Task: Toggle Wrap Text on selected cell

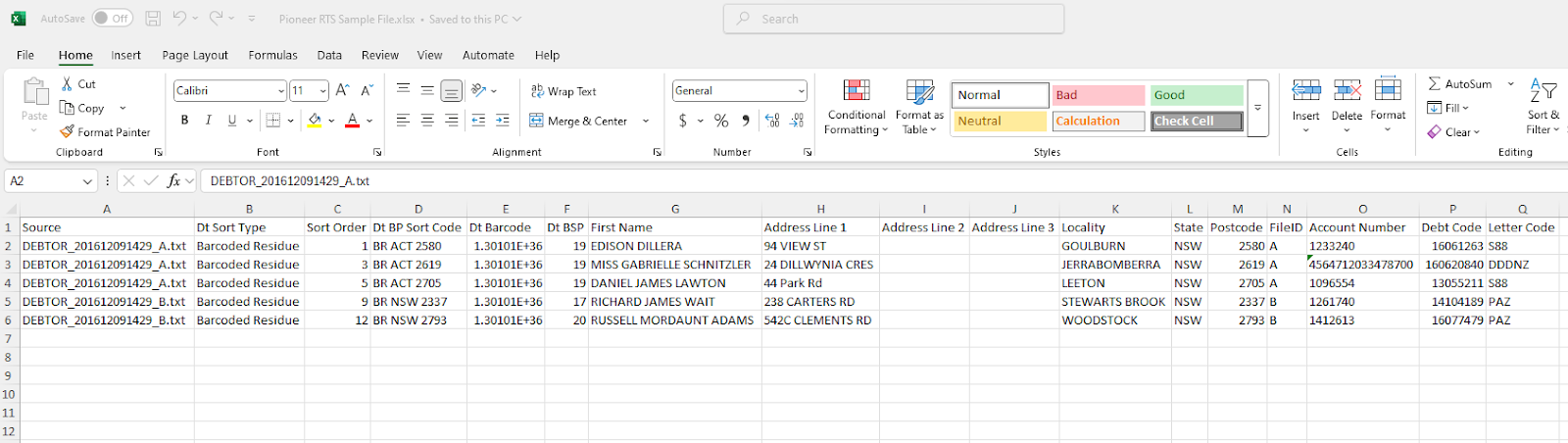Action: (563, 91)
